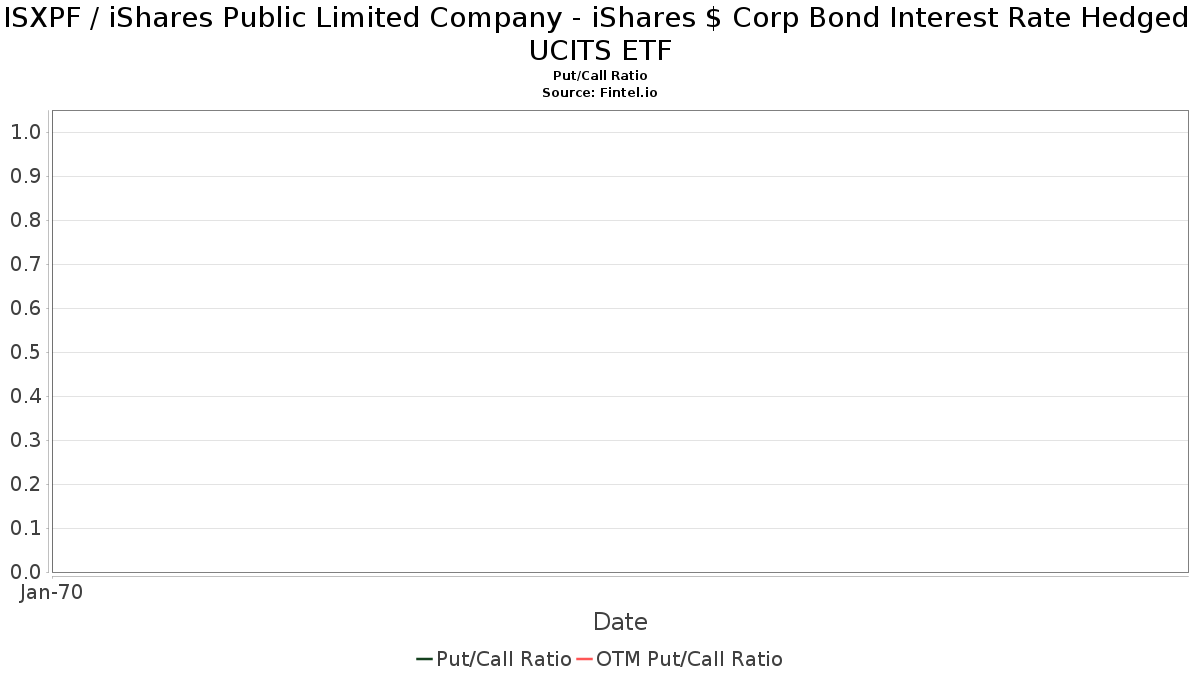
Task: Select the 0.8 y-axis tick label
Action: pos(25,220)
